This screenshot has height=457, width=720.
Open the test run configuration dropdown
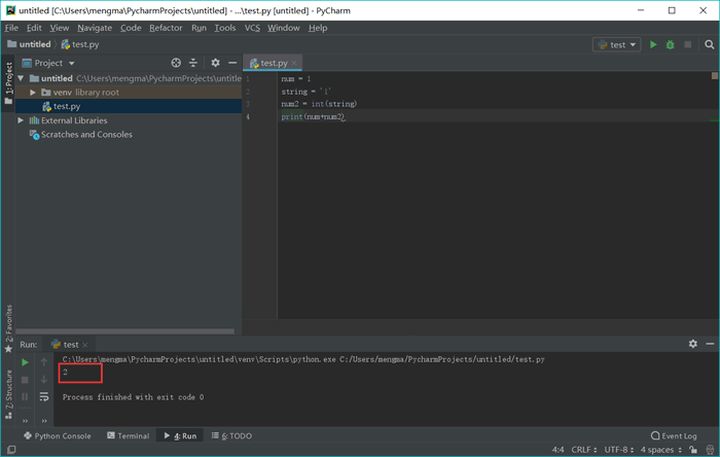coord(617,45)
